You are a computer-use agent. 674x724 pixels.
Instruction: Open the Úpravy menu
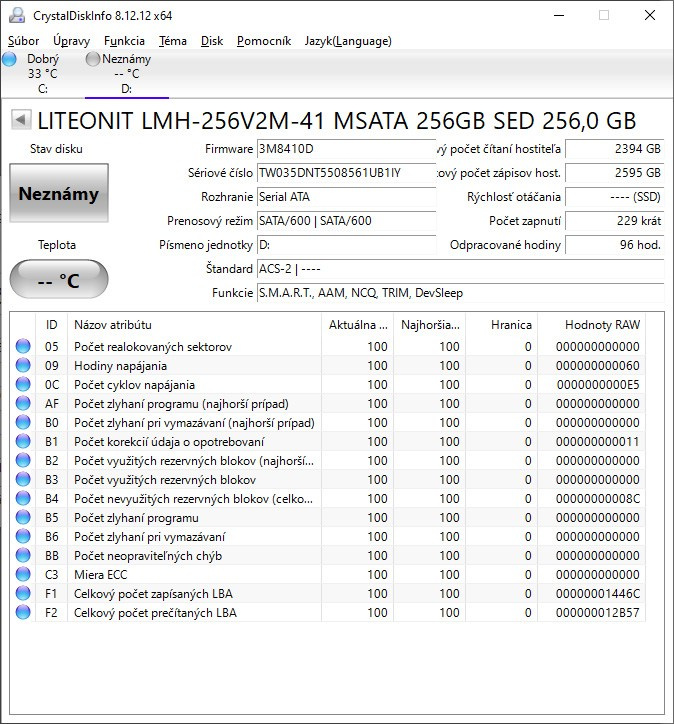point(71,41)
